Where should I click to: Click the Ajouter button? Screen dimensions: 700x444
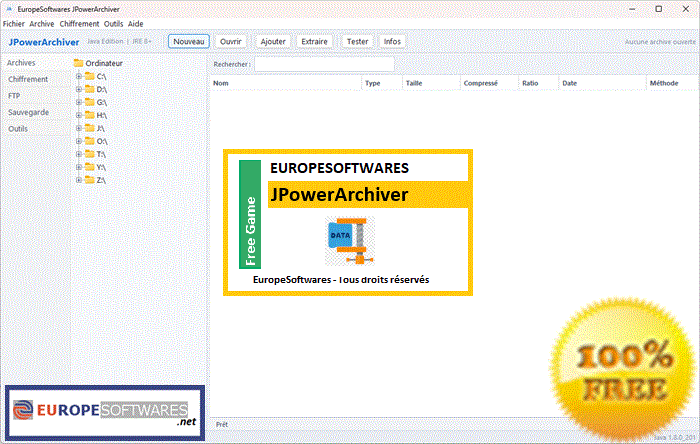tap(273, 41)
